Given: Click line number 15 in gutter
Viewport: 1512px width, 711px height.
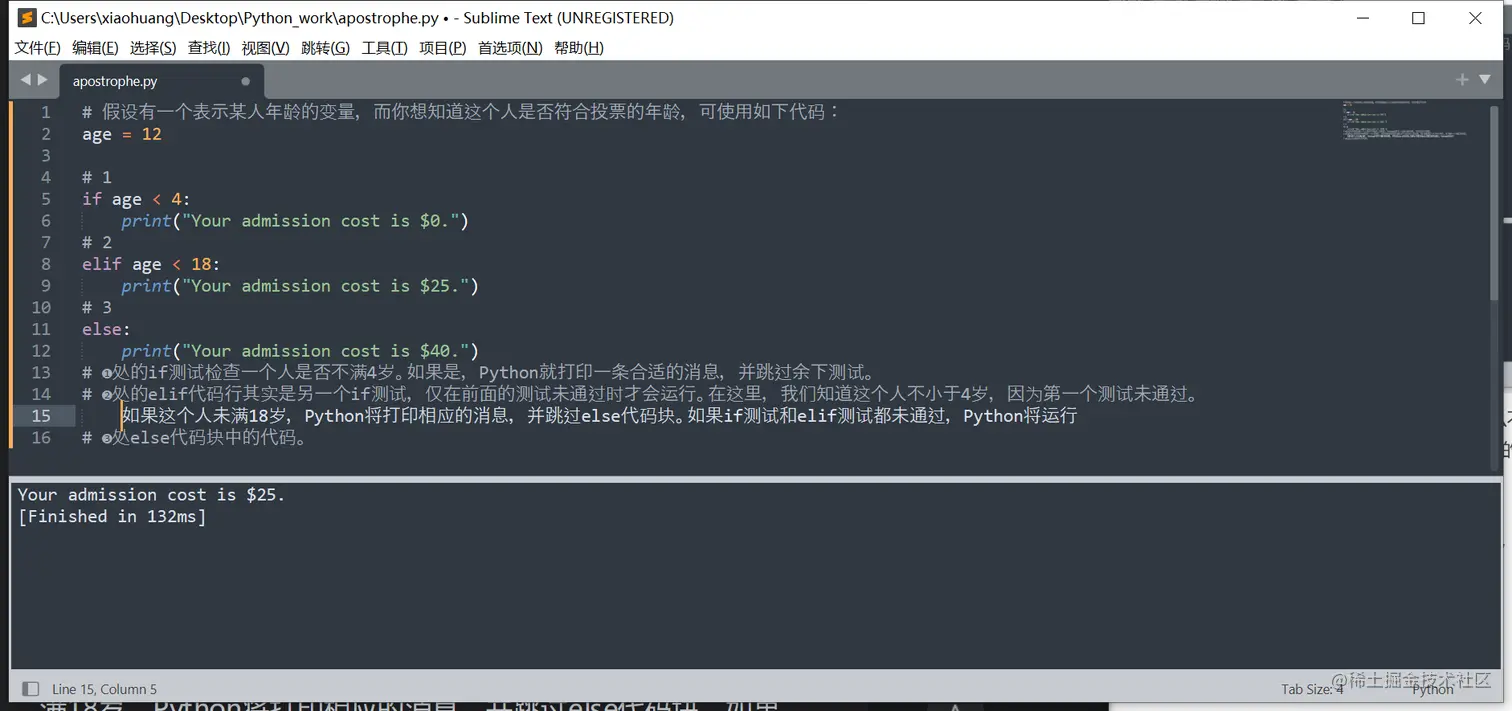Looking at the screenshot, I should [41, 416].
